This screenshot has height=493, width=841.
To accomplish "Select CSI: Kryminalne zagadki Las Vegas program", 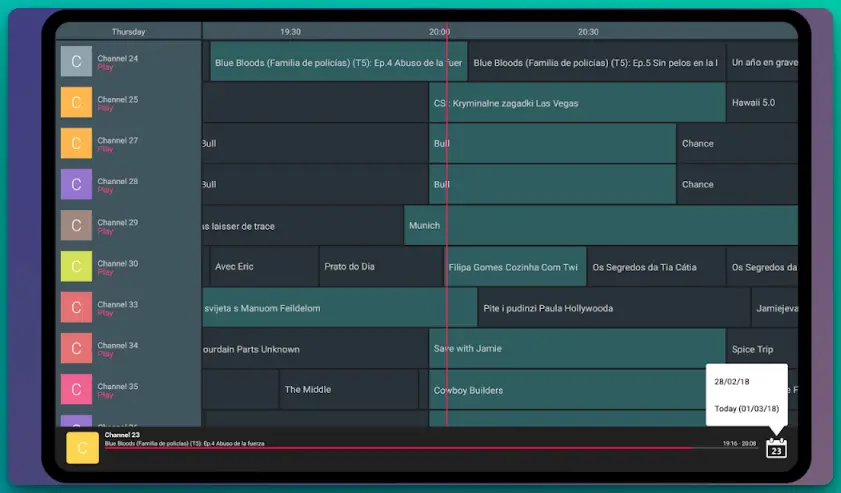I will pos(577,103).
